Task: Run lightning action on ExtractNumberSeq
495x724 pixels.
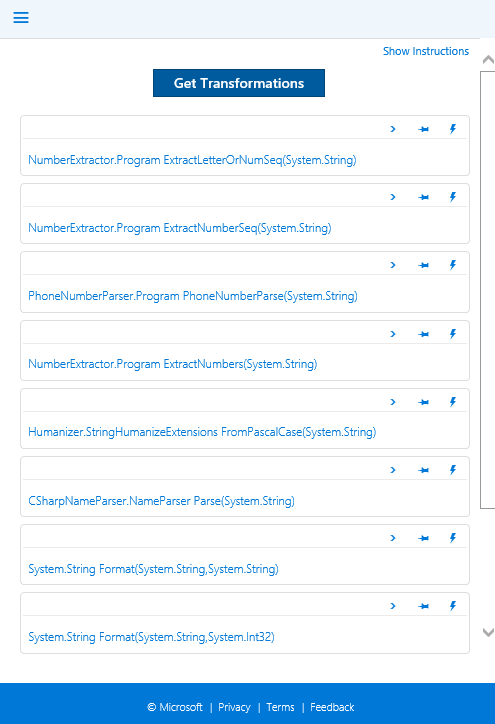Action: (453, 197)
